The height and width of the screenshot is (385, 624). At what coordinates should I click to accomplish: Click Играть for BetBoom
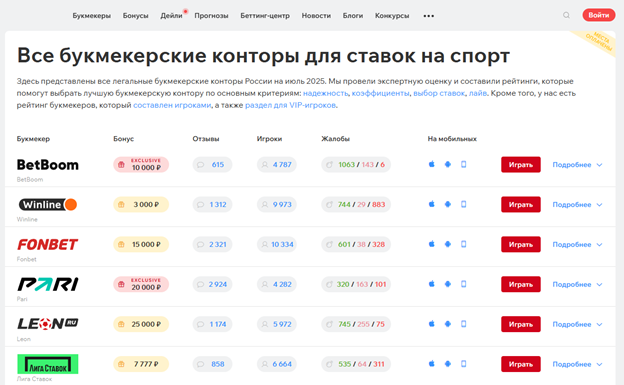521,164
